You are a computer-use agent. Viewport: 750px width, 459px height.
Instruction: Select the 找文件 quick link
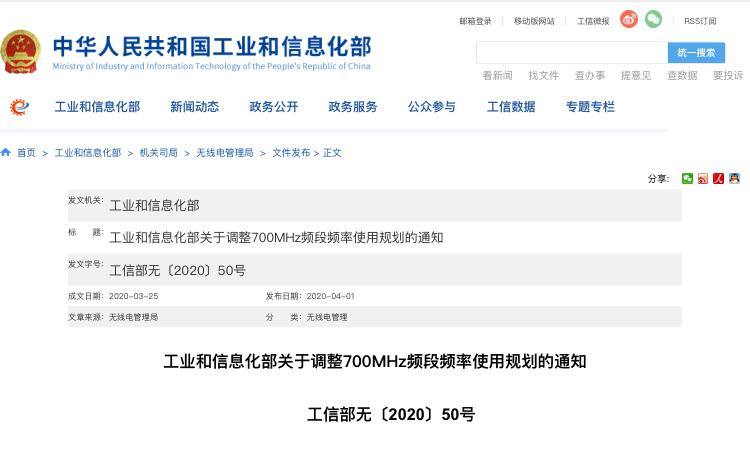coord(543,76)
